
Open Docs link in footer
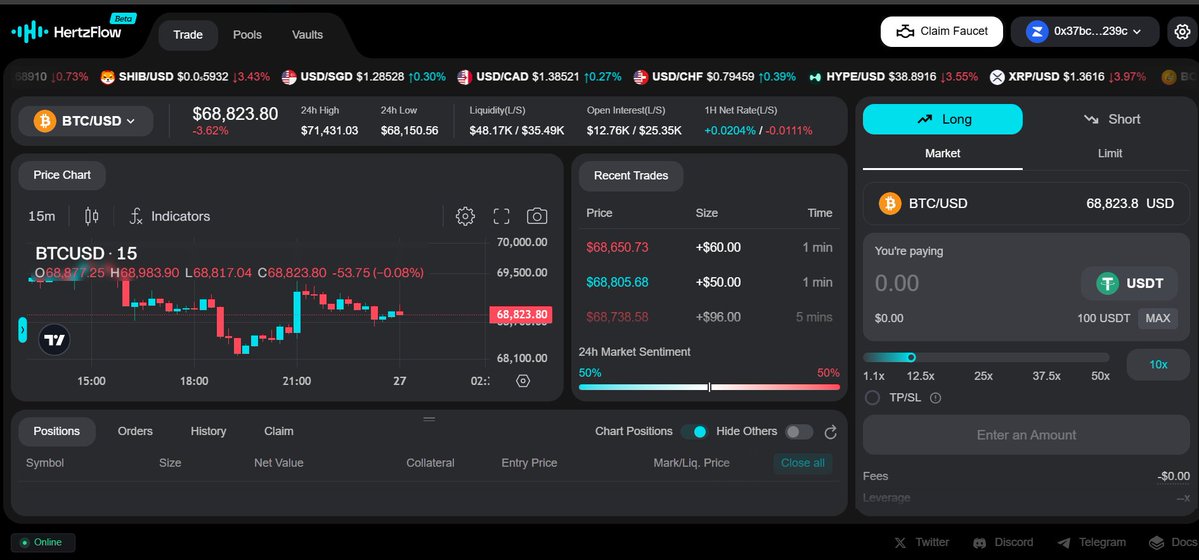click(x=1173, y=542)
